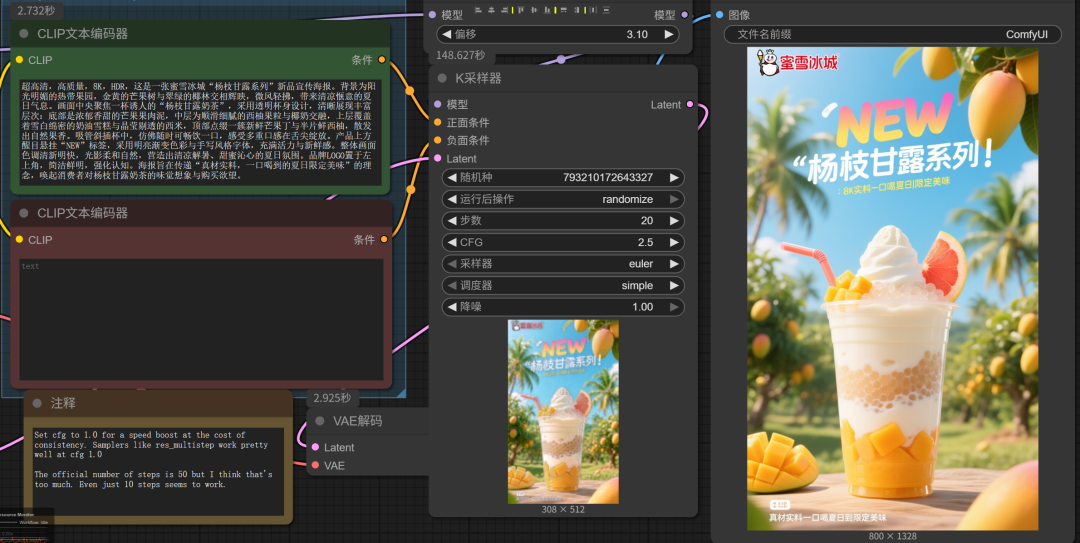Click the VAE解码 node title
The image size is (1080, 543).
pos(357,420)
